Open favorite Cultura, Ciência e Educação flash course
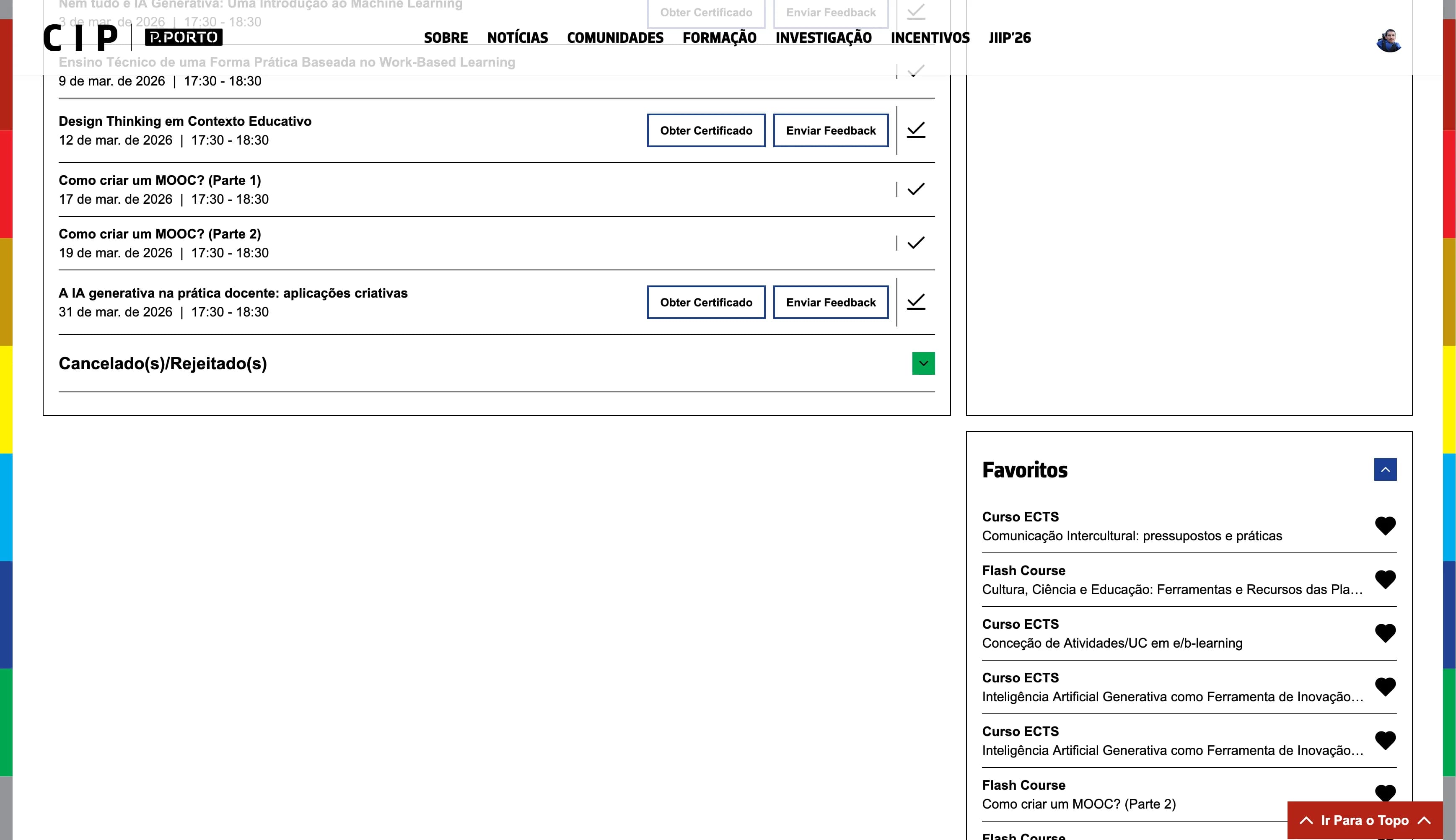This screenshot has width=1456, height=840. tap(1172, 590)
